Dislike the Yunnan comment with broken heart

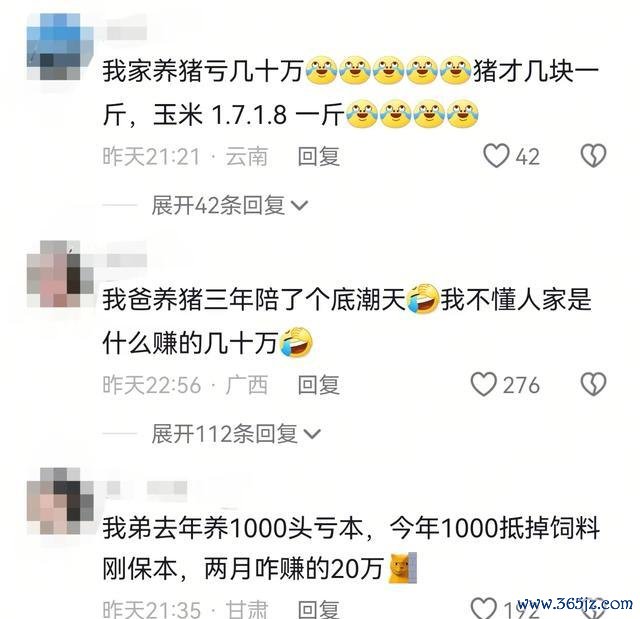point(593,156)
